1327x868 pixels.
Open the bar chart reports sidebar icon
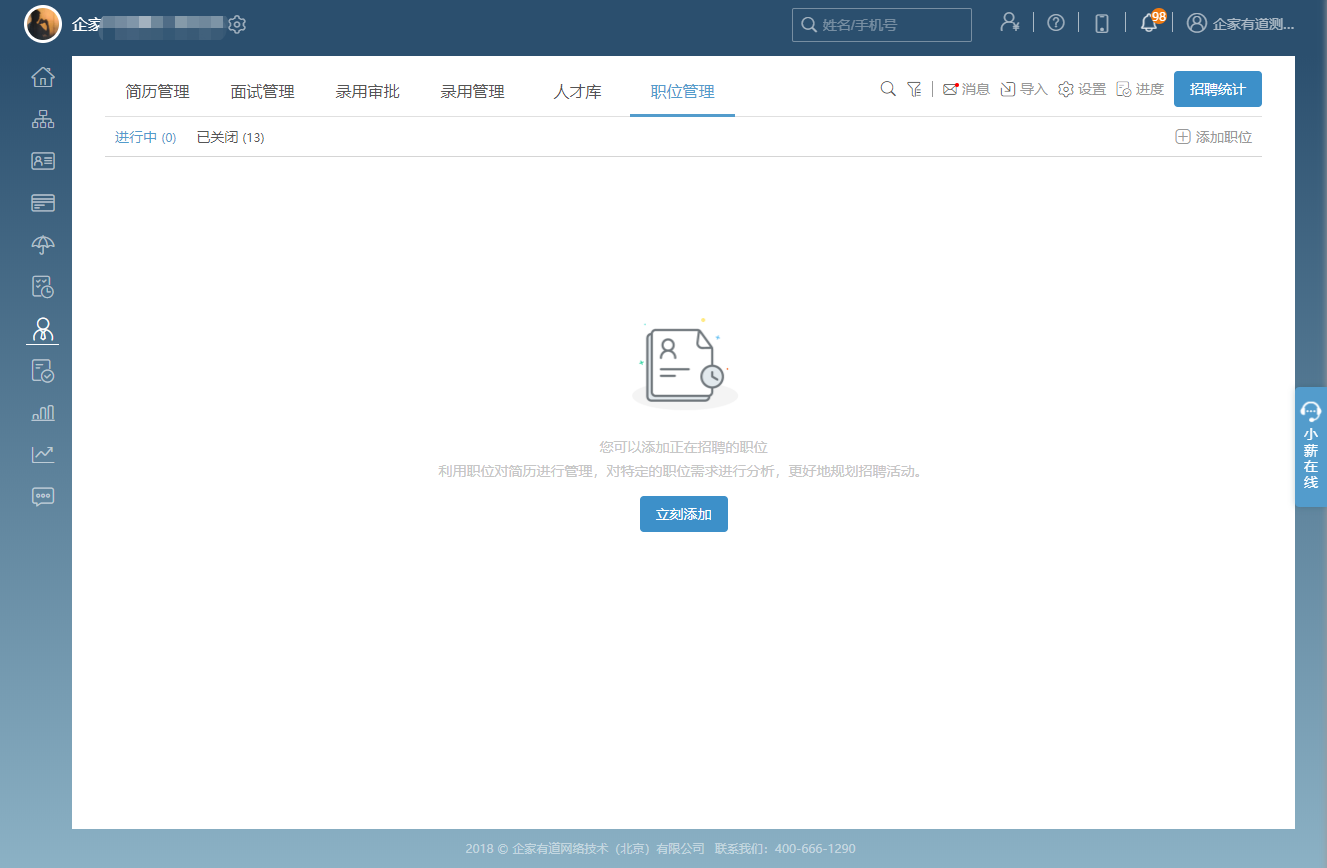[x=43, y=412]
